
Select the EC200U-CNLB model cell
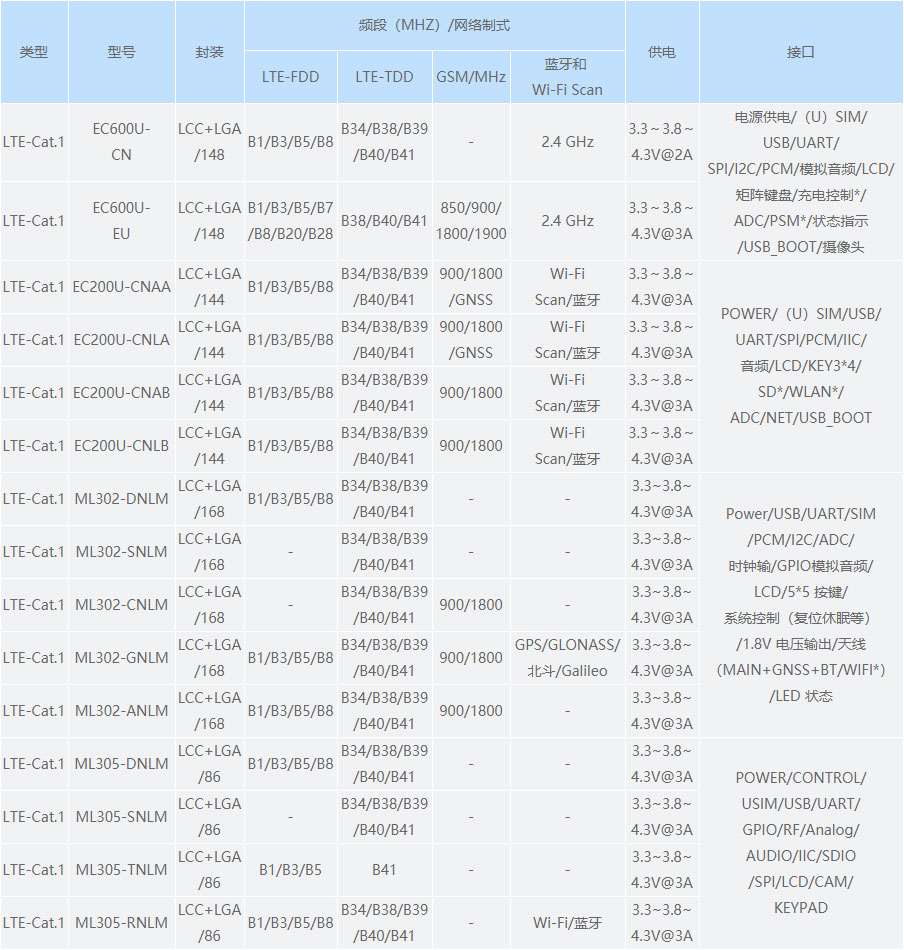tap(121, 446)
